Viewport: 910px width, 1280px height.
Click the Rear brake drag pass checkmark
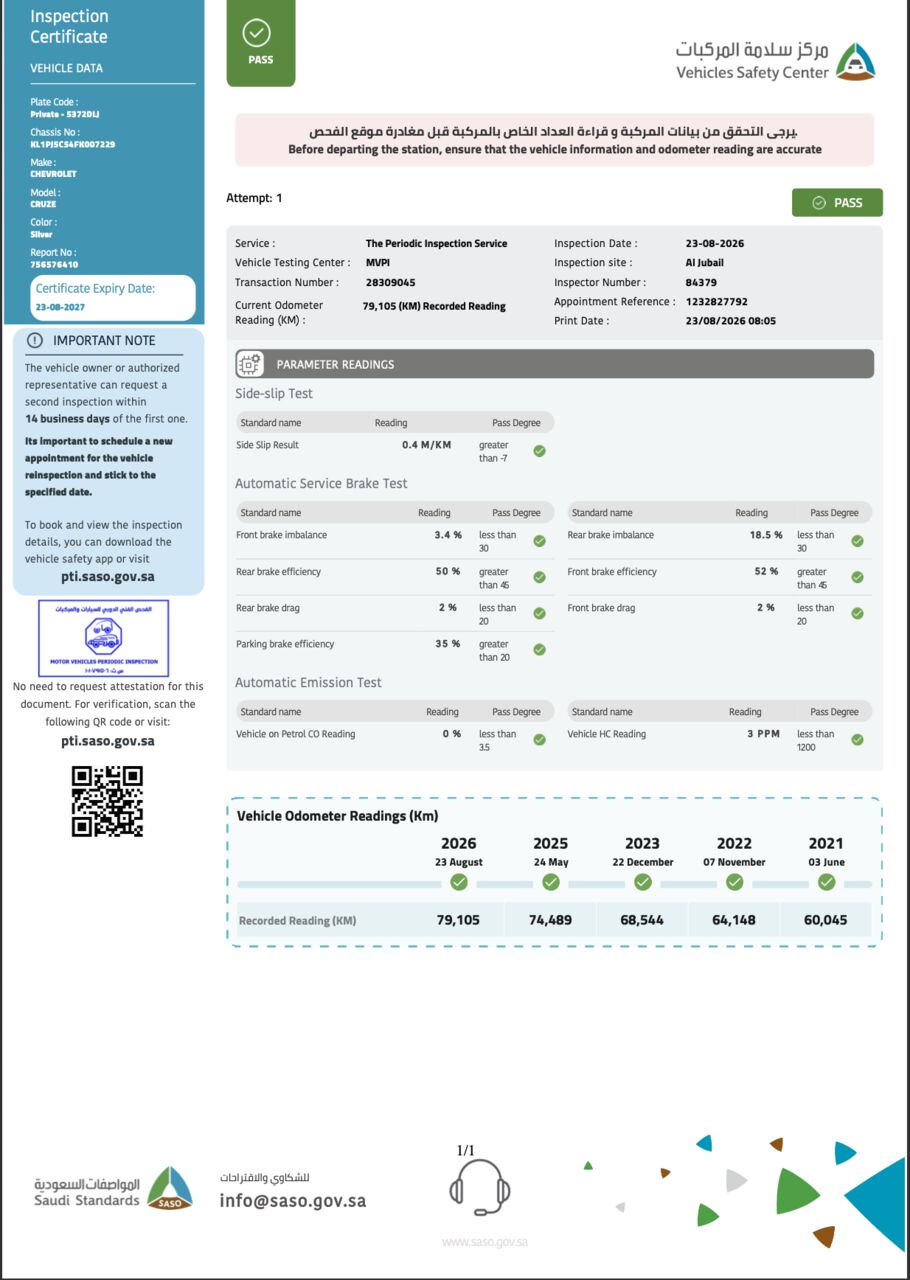coord(539,614)
